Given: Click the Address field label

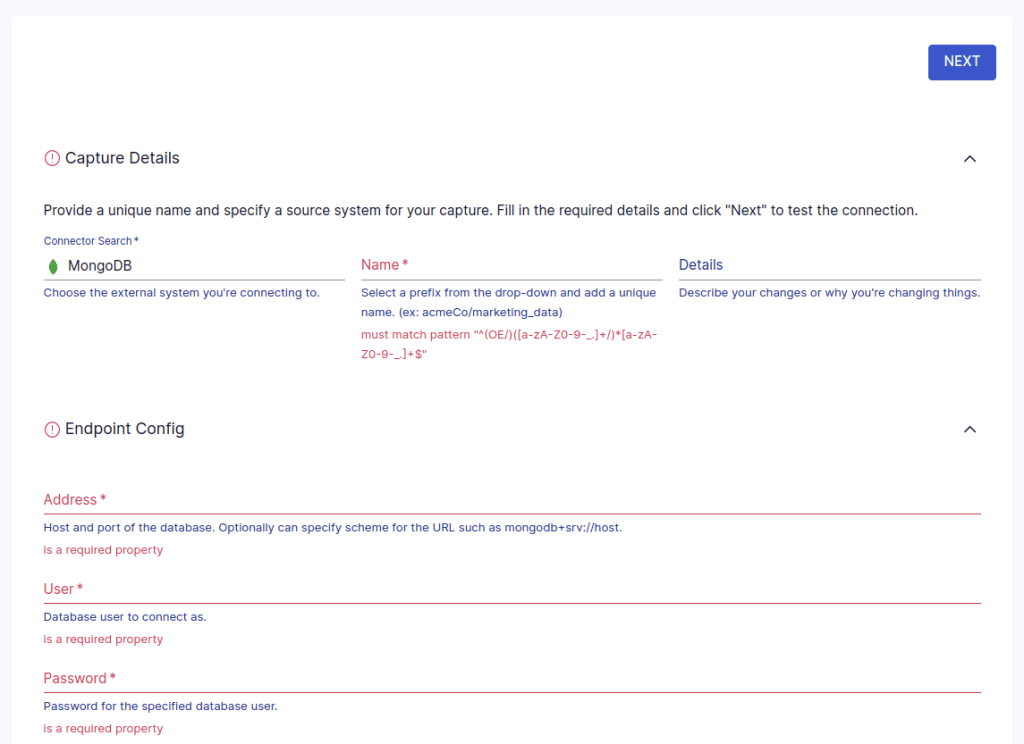Looking at the screenshot, I should click(70, 499).
